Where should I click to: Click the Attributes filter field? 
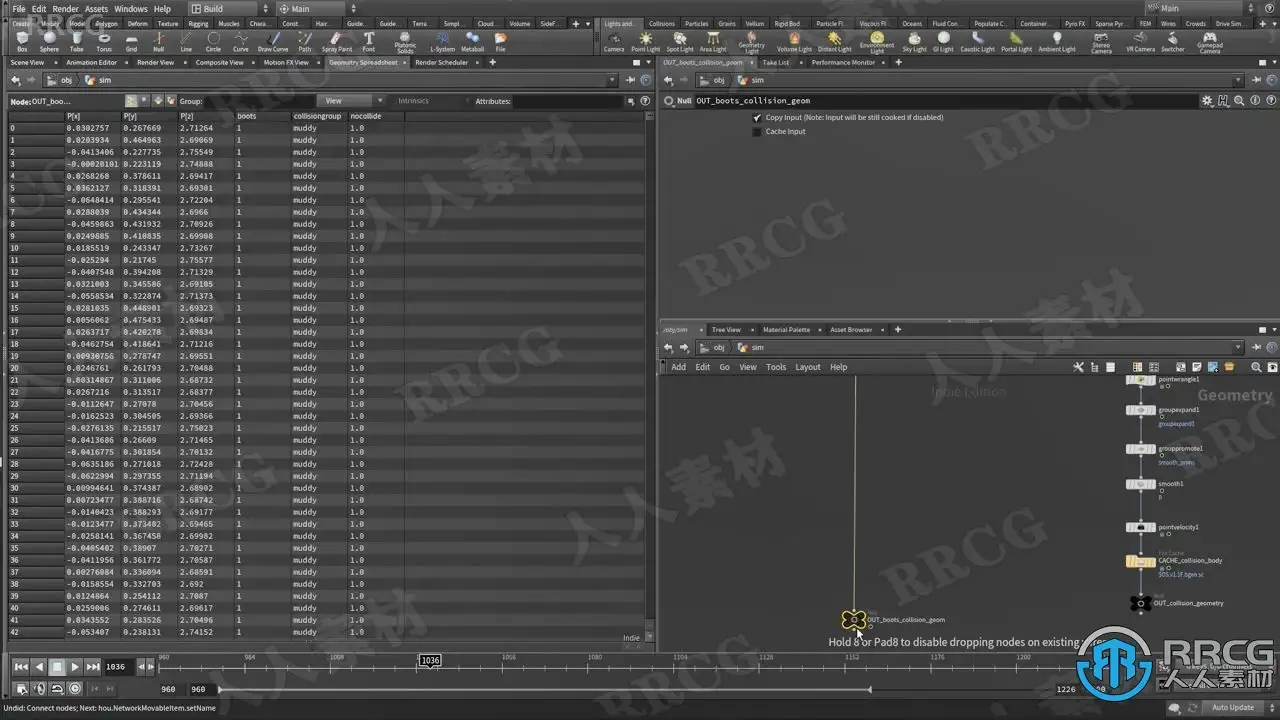coord(567,101)
